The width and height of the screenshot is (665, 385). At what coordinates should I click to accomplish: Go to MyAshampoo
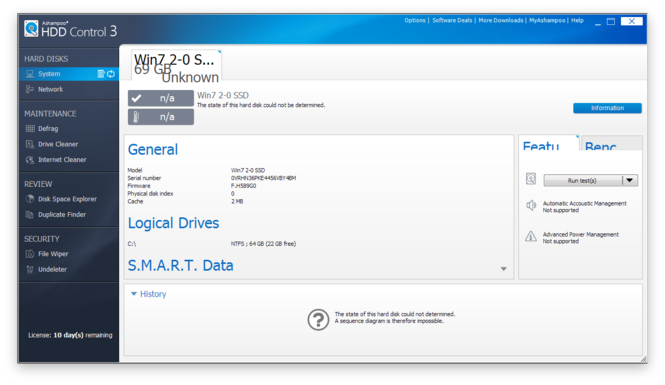tap(547, 20)
